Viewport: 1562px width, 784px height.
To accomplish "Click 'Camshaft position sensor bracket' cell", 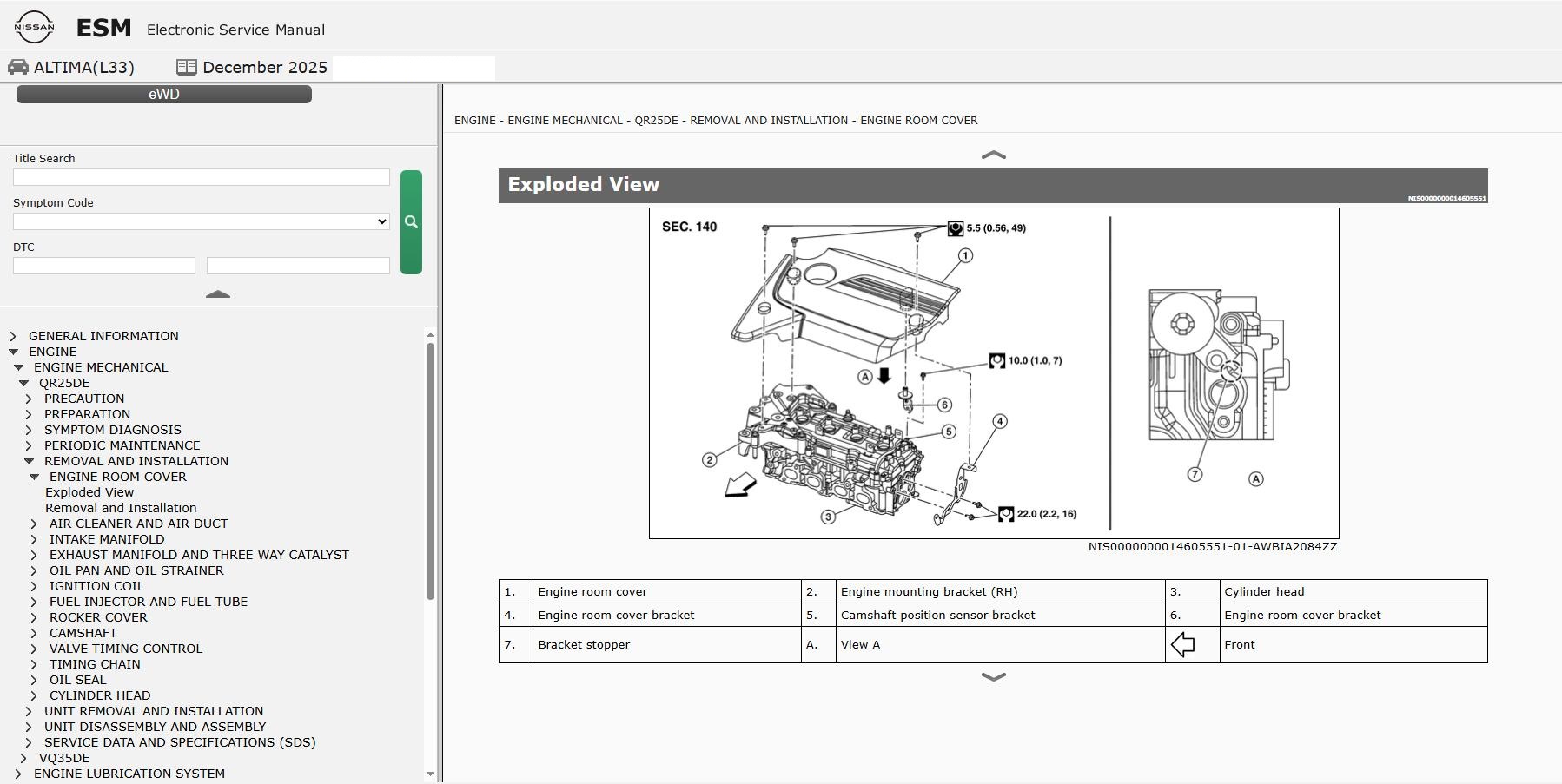I will 1000,615.
